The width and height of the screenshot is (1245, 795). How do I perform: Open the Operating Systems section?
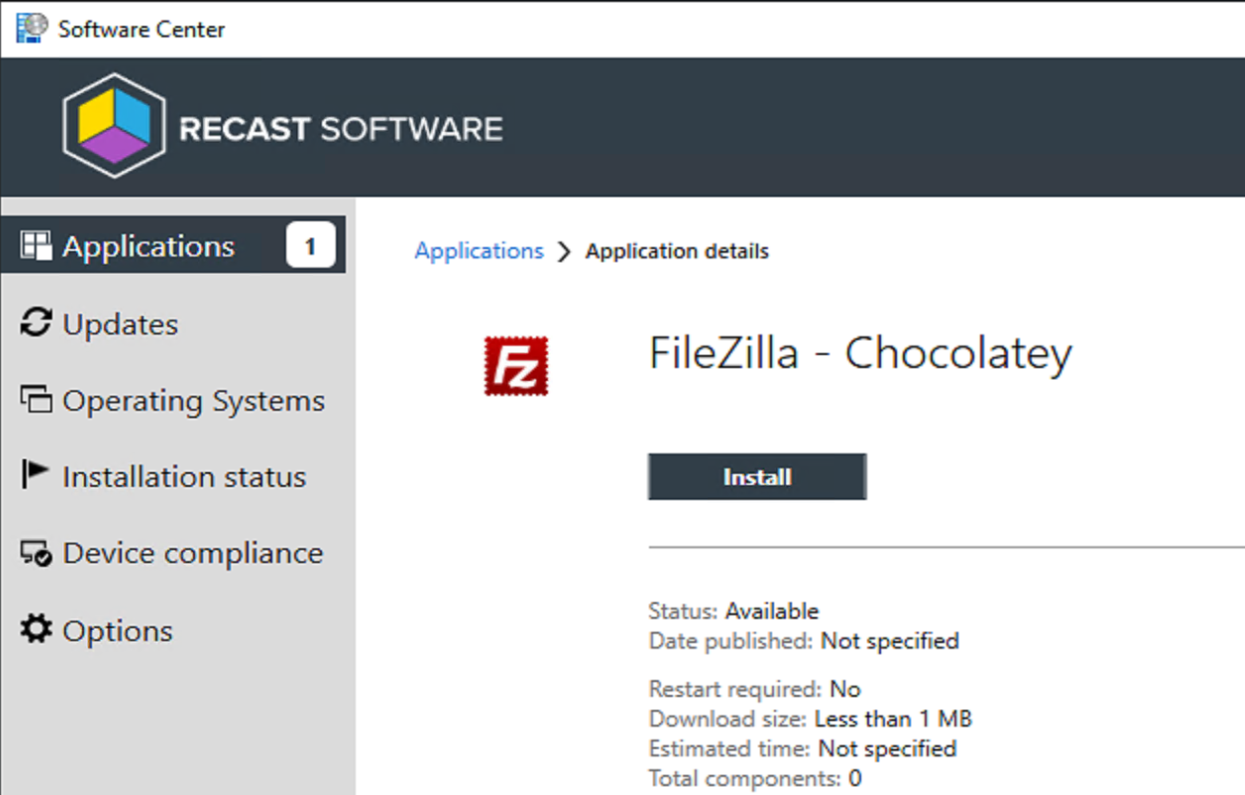[x=193, y=401]
